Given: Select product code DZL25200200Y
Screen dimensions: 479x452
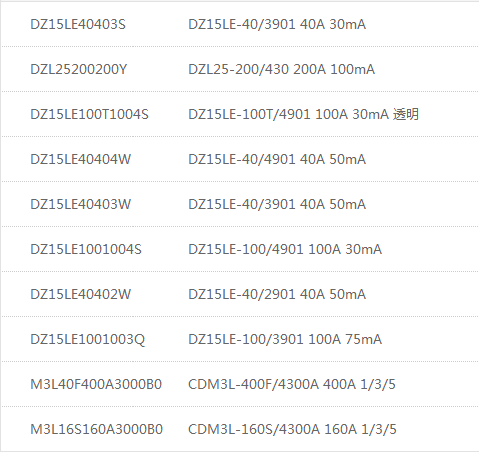Looking at the screenshot, I should click(79, 69).
